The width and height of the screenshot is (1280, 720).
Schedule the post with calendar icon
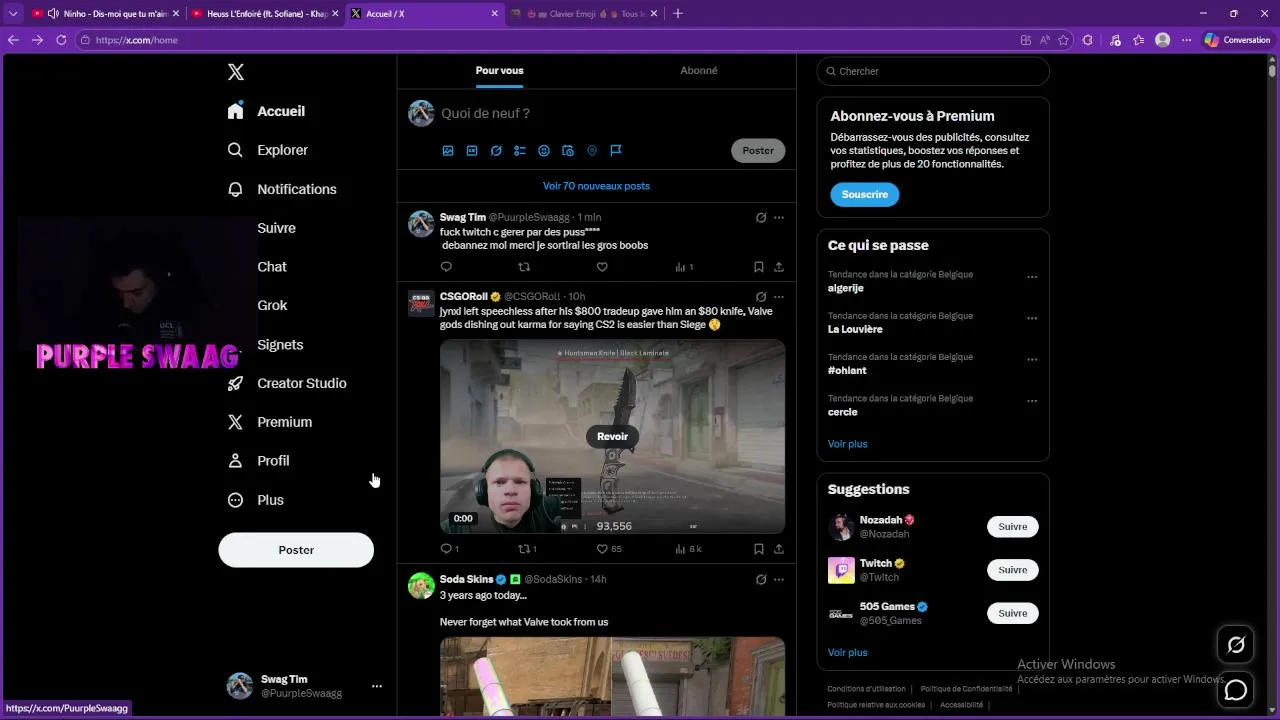click(568, 151)
